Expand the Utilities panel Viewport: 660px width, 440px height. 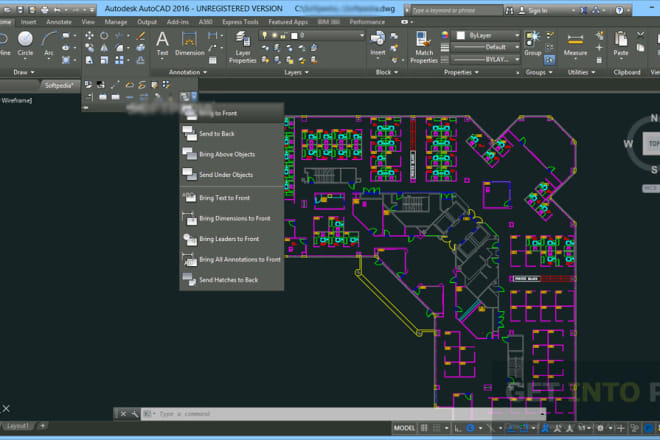tap(581, 72)
